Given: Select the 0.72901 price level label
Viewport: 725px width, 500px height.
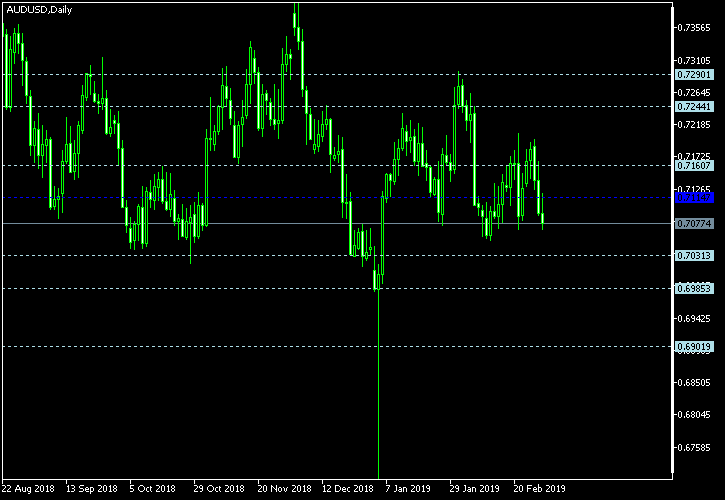Looking at the screenshot, I should pos(694,74).
